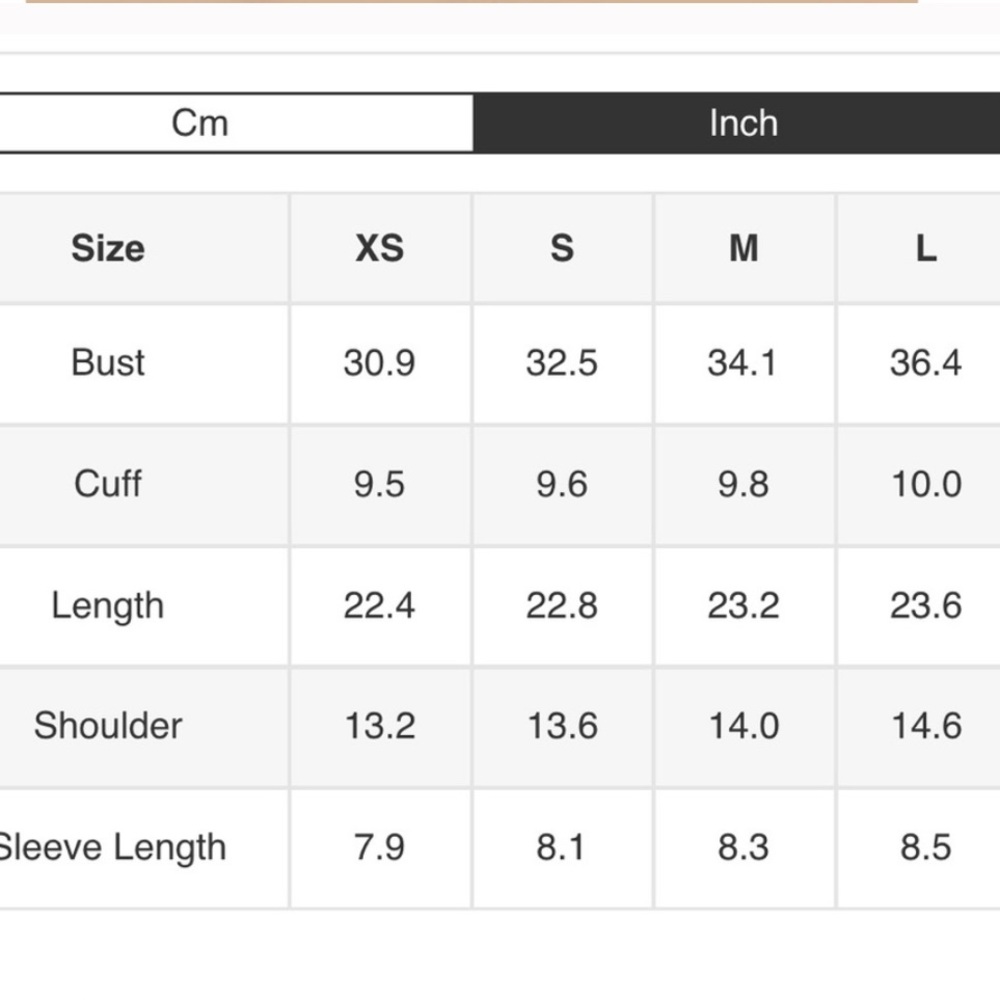Click the Length row label

click(108, 605)
